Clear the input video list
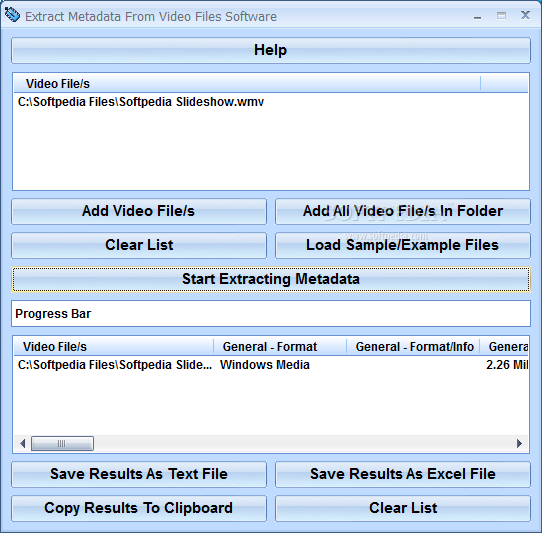This screenshot has height=533, width=542. [x=139, y=245]
